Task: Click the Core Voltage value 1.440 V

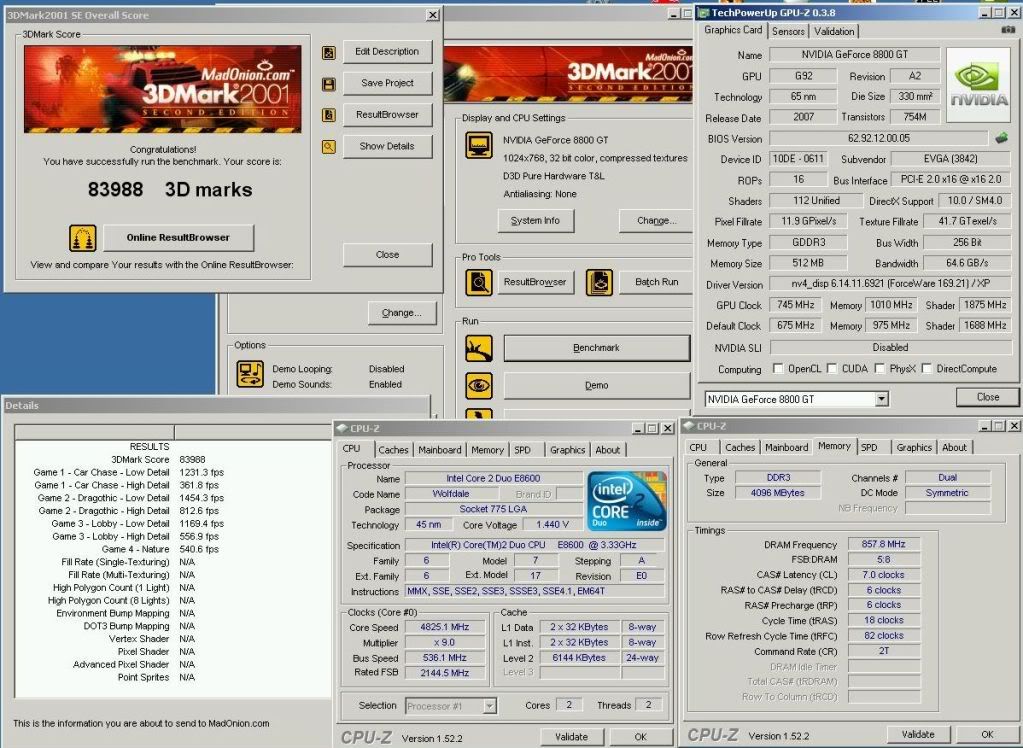Action: 552,525
